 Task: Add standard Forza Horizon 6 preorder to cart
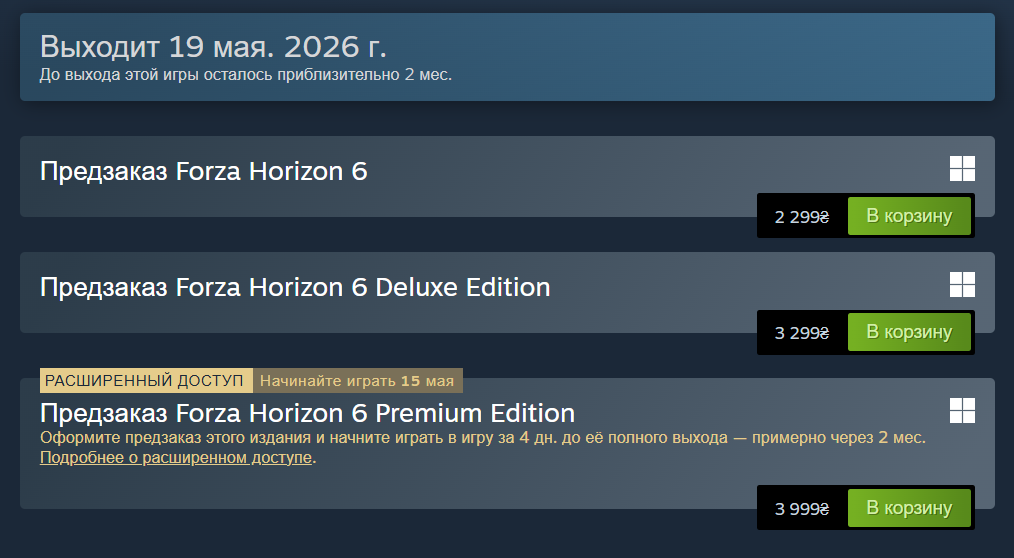(909, 216)
